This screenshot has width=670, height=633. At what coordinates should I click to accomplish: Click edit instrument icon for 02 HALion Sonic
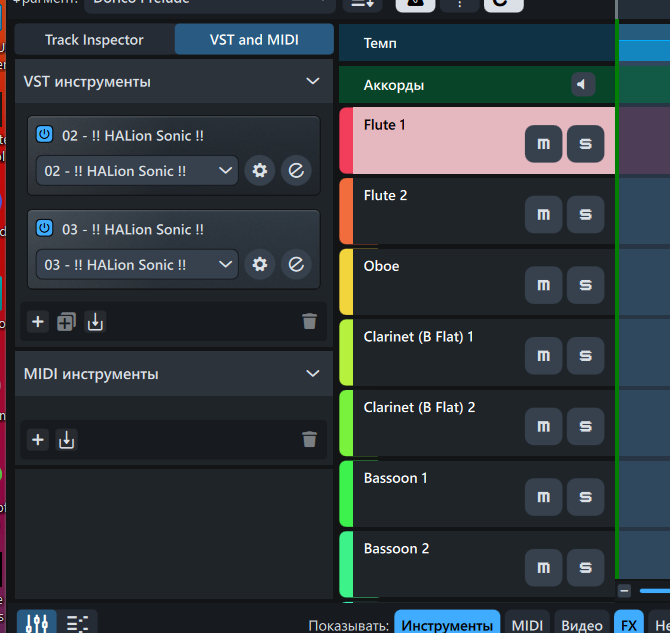[296, 171]
